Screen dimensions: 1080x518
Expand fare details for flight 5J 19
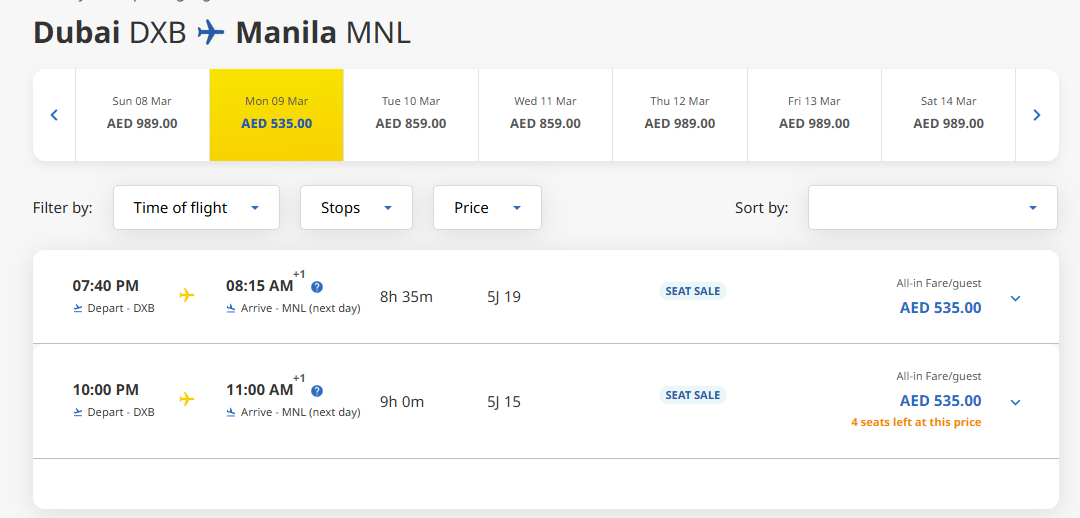(1016, 298)
